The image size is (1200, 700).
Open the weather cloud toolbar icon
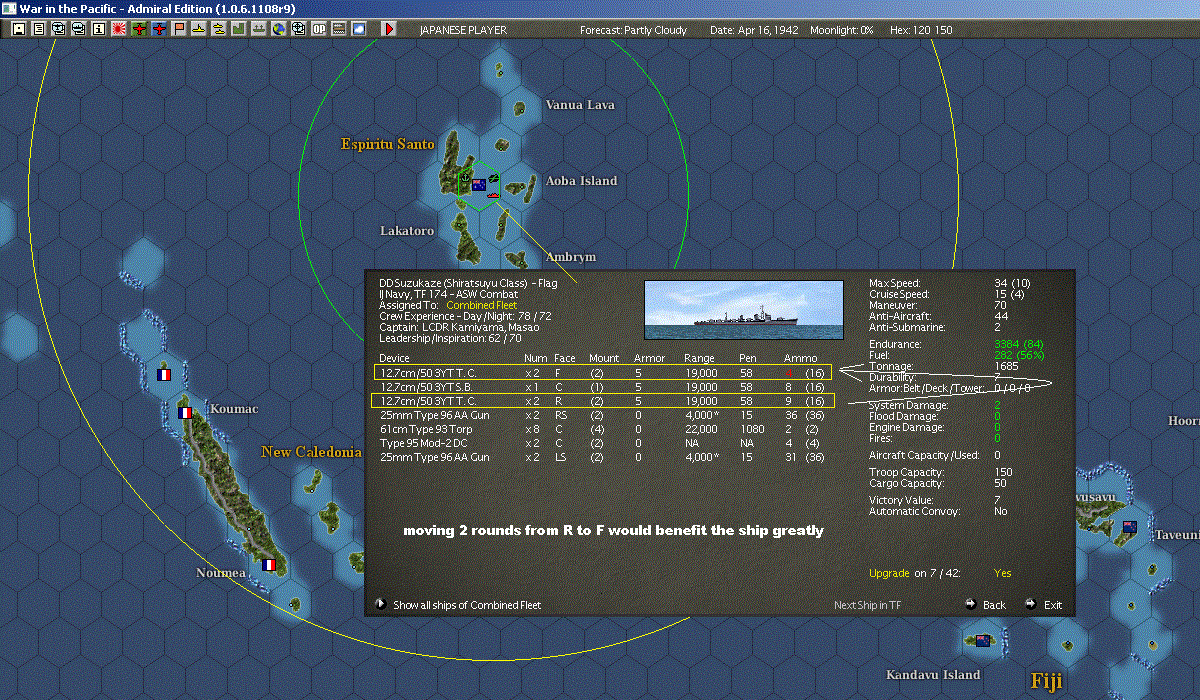358,30
